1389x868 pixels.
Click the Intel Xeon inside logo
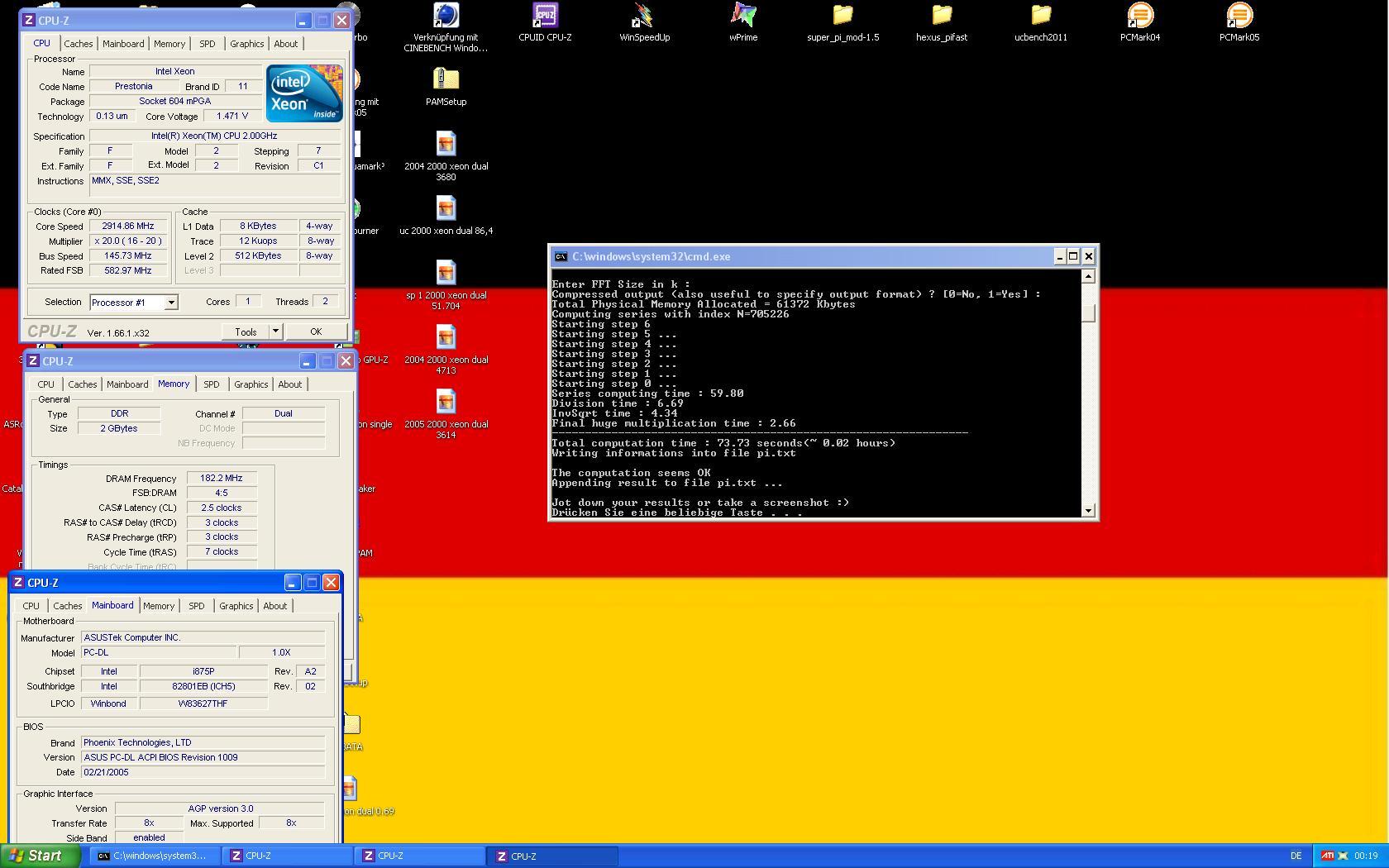click(304, 93)
